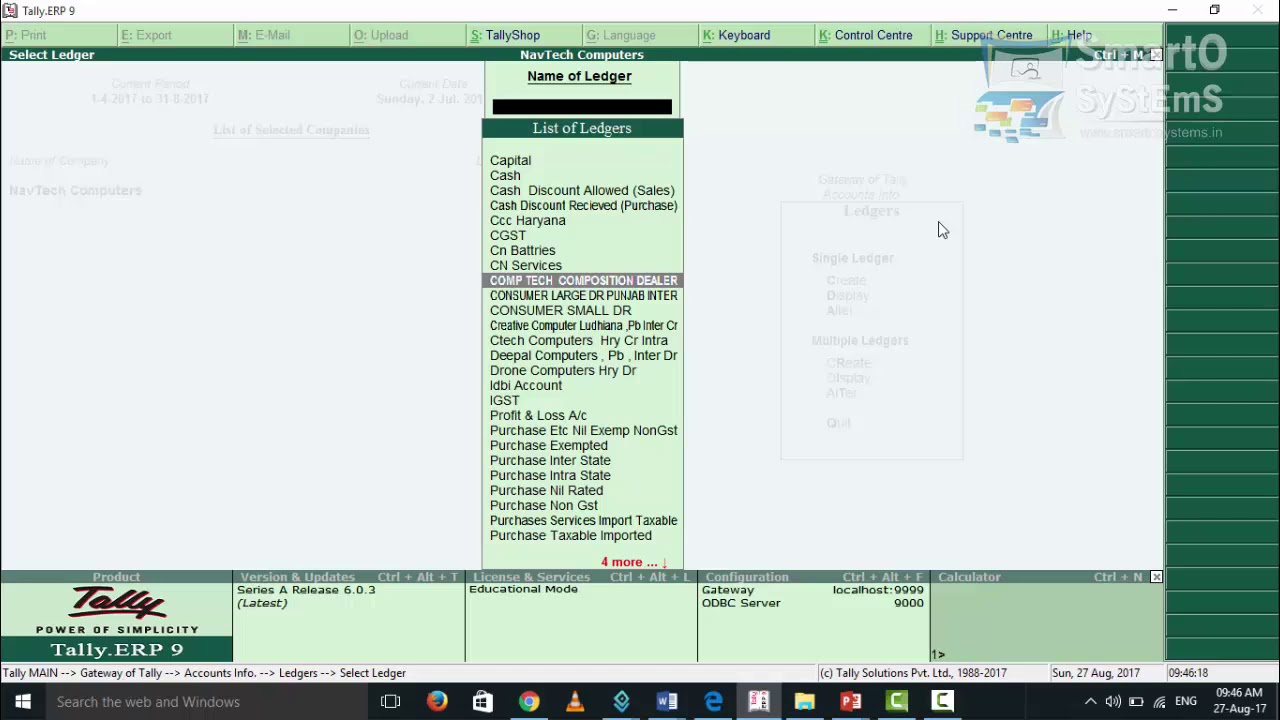The image size is (1280, 720).
Task: Choose the COMP TECH COMPOSITION DEALER ledger
Action: tap(583, 280)
